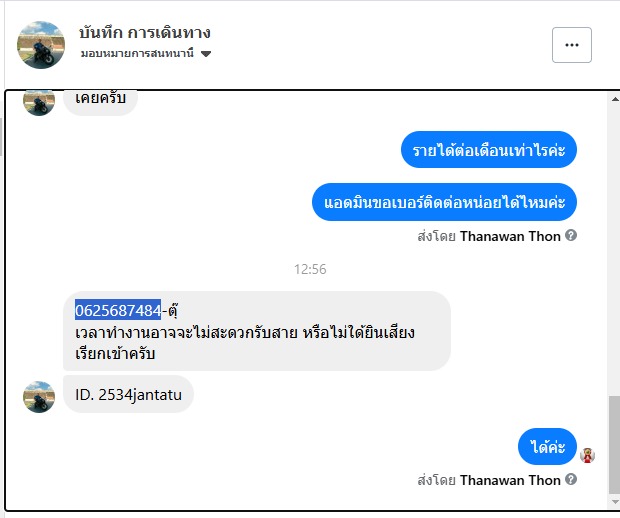Click the scrollbar down arrow

pos(615,502)
